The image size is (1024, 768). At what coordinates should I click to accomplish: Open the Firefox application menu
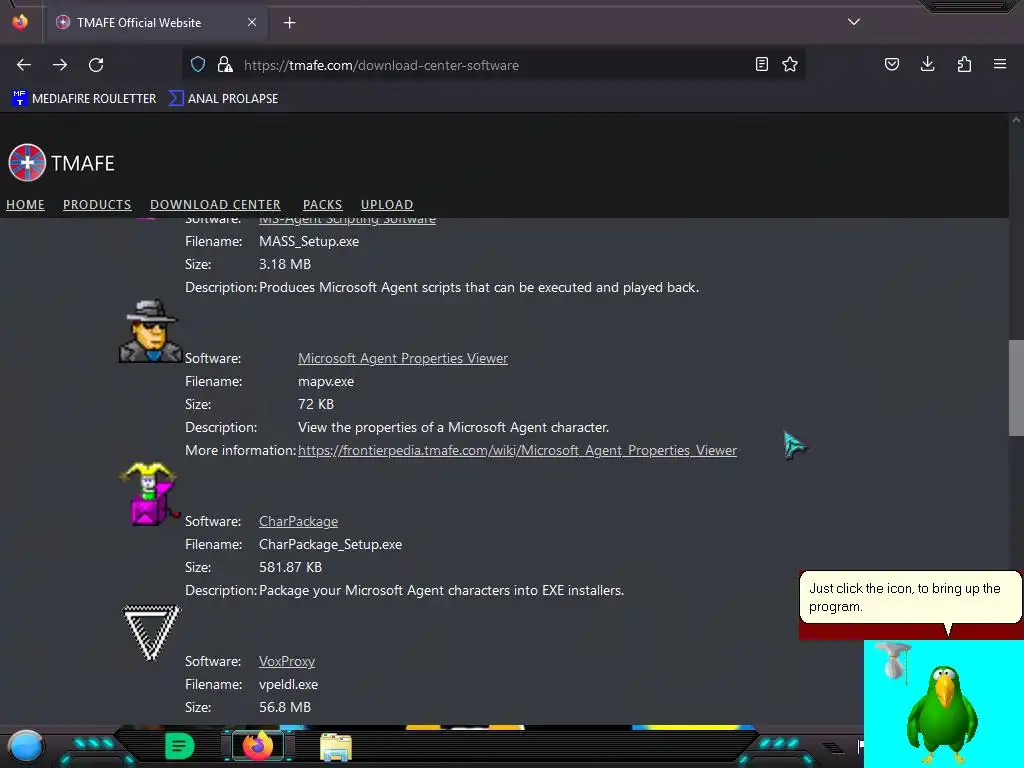pyautogui.click(x=1000, y=64)
